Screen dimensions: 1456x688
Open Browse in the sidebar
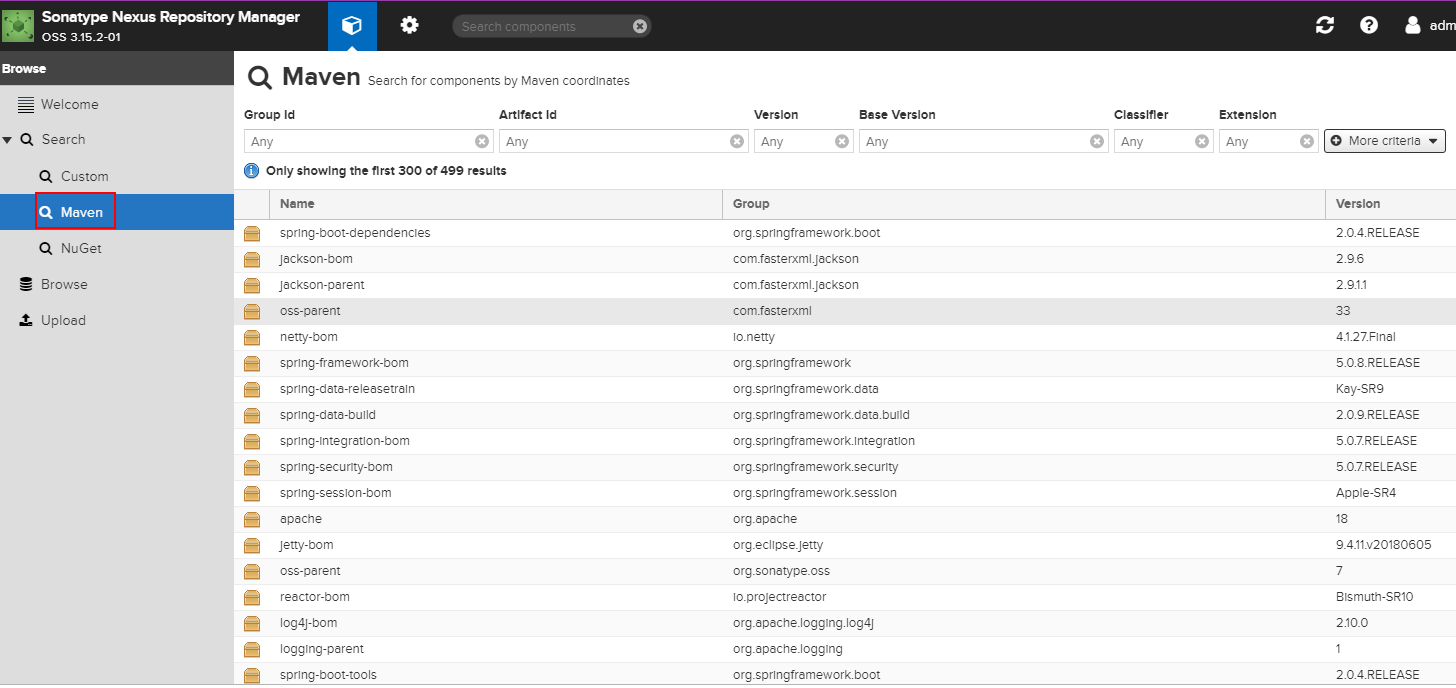point(64,284)
